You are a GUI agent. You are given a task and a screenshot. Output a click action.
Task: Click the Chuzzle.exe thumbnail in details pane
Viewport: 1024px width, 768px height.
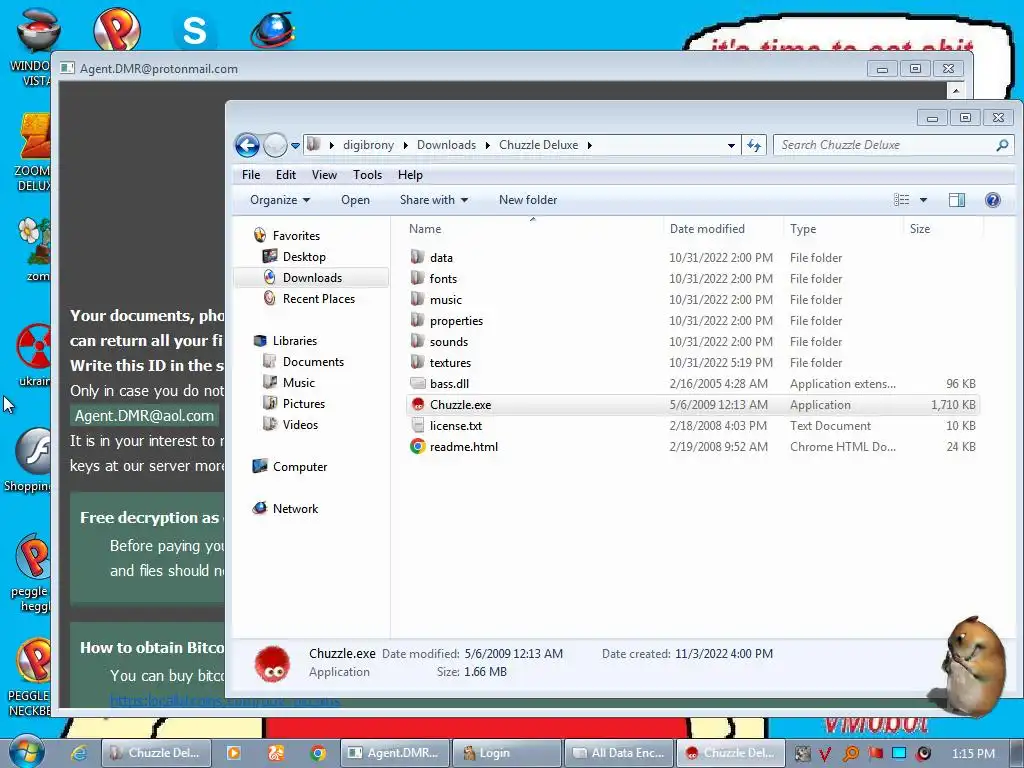[x=272, y=664]
